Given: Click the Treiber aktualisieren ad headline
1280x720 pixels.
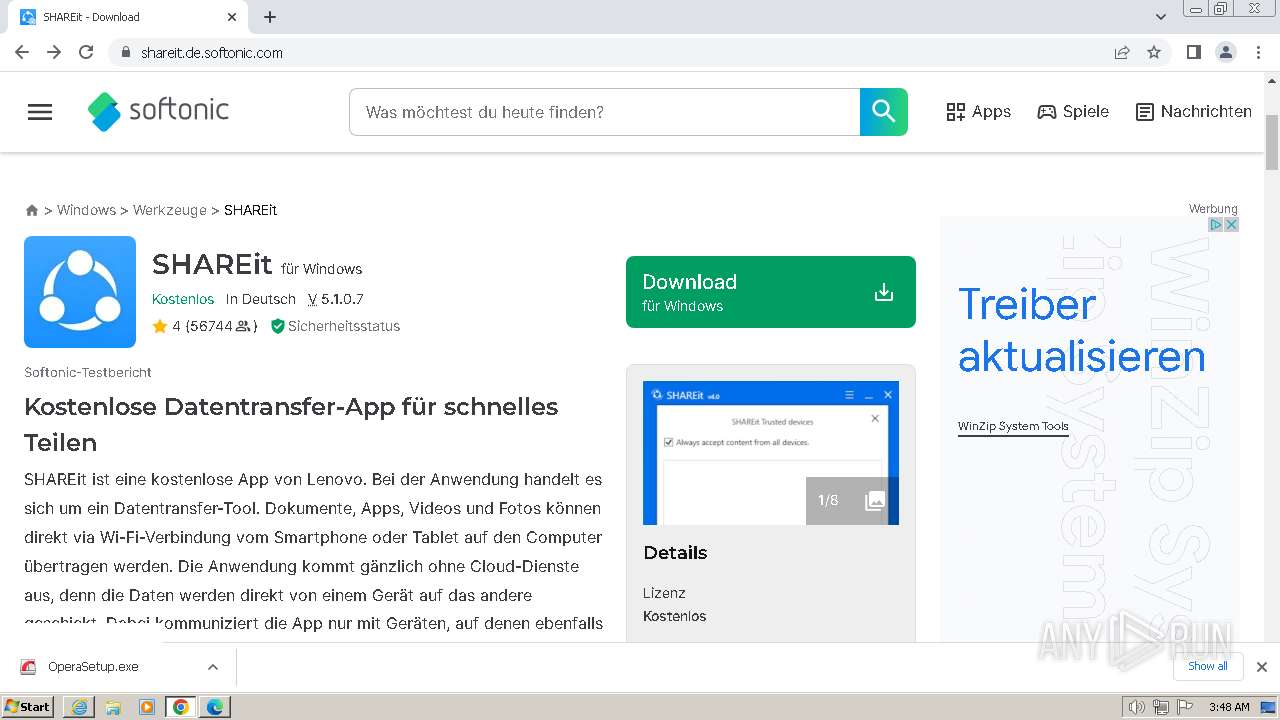Looking at the screenshot, I should click(1081, 330).
